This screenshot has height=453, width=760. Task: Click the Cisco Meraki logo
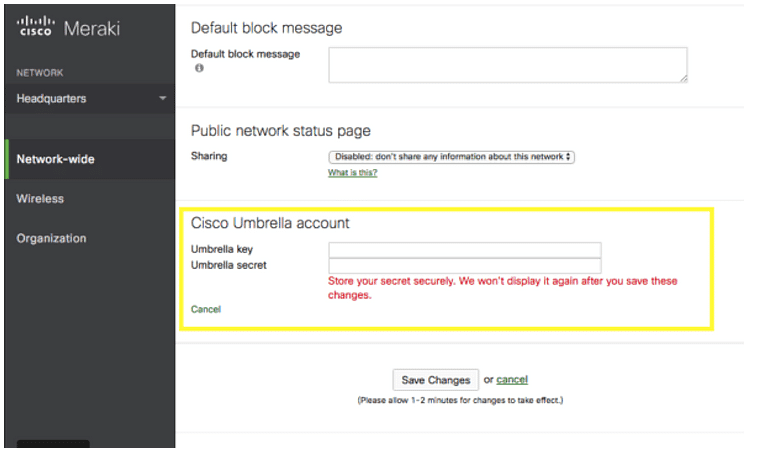click(68, 28)
